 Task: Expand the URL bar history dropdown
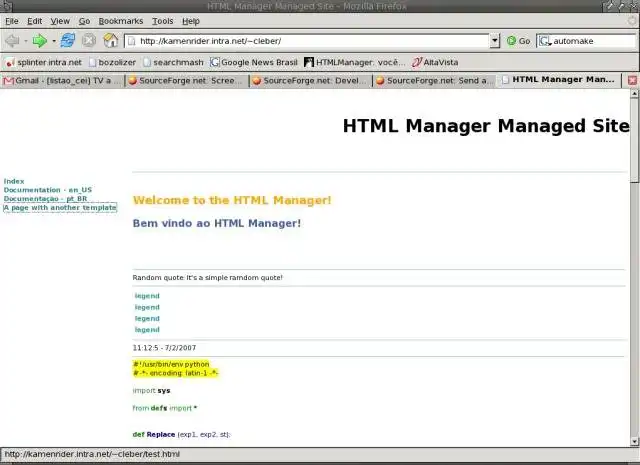(495, 41)
